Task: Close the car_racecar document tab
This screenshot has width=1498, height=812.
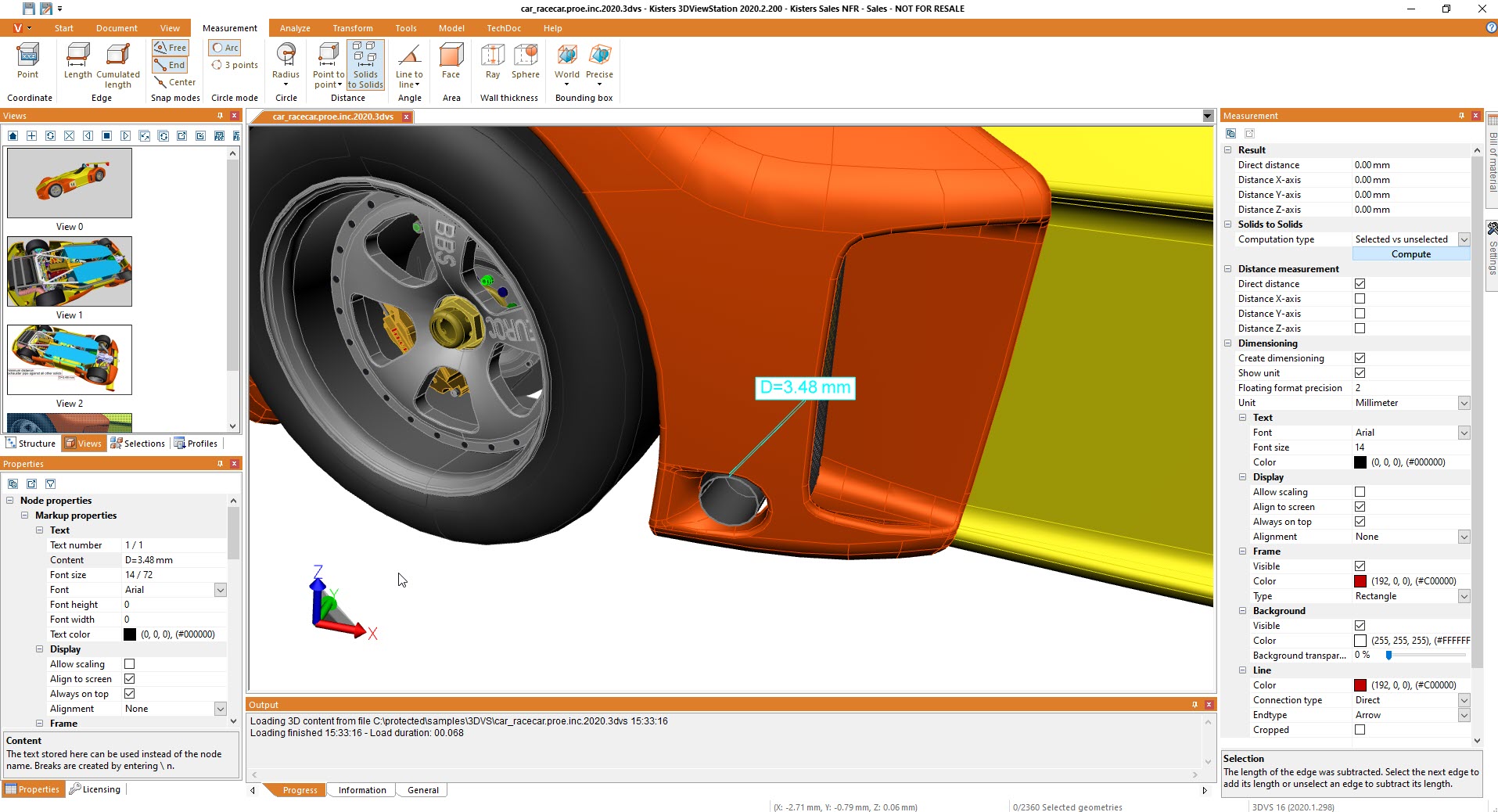Action: (406, 117)
